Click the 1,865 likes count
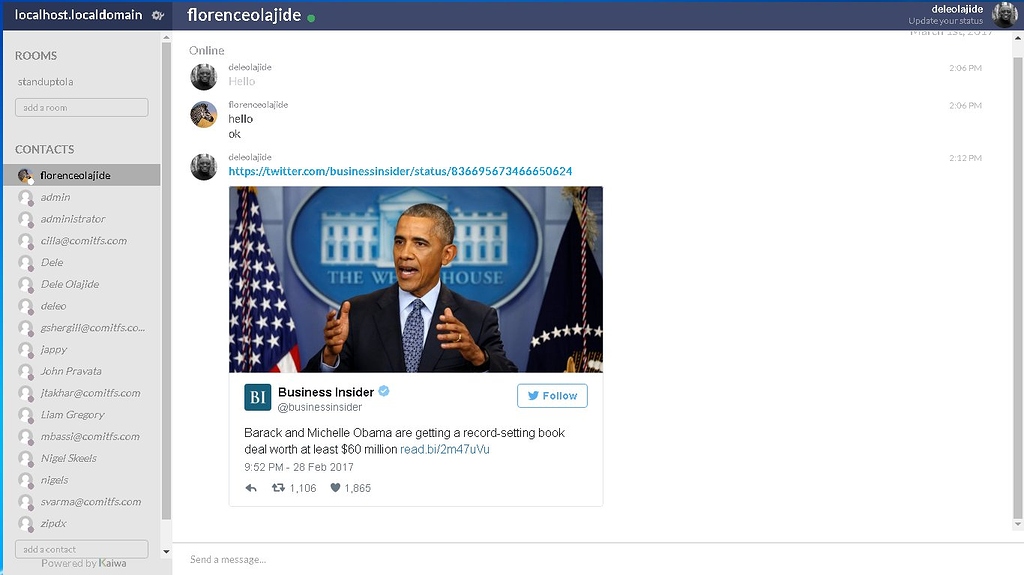 [358, 488]
